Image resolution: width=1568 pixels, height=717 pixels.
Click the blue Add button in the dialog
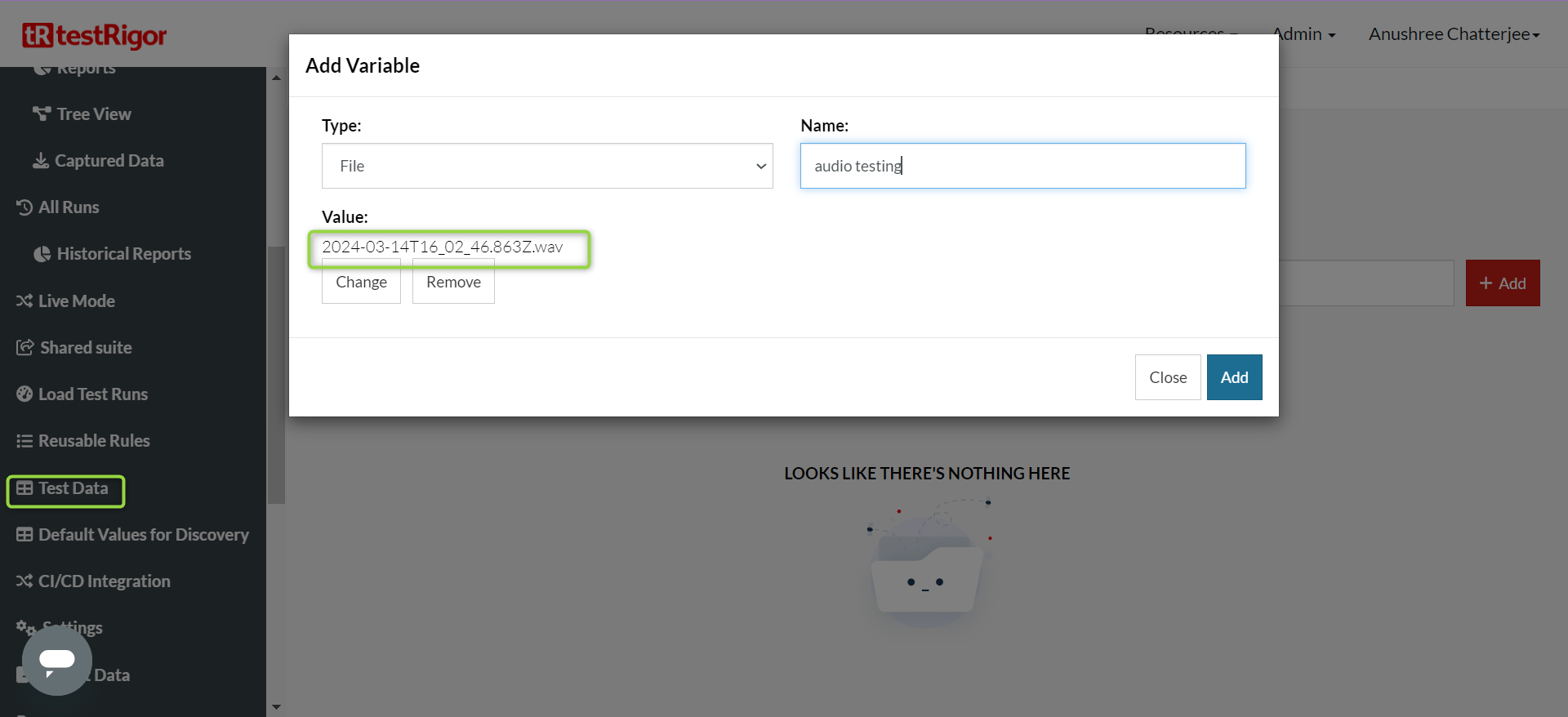pos(1234,377)
